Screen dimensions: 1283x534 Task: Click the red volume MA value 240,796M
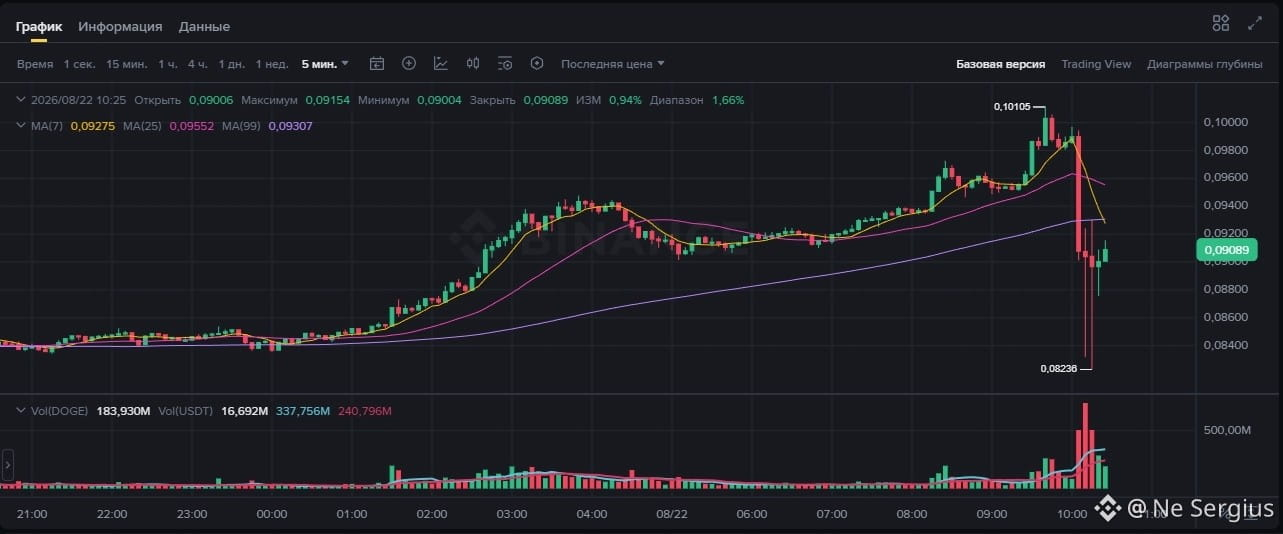click(x=365, y=411)
